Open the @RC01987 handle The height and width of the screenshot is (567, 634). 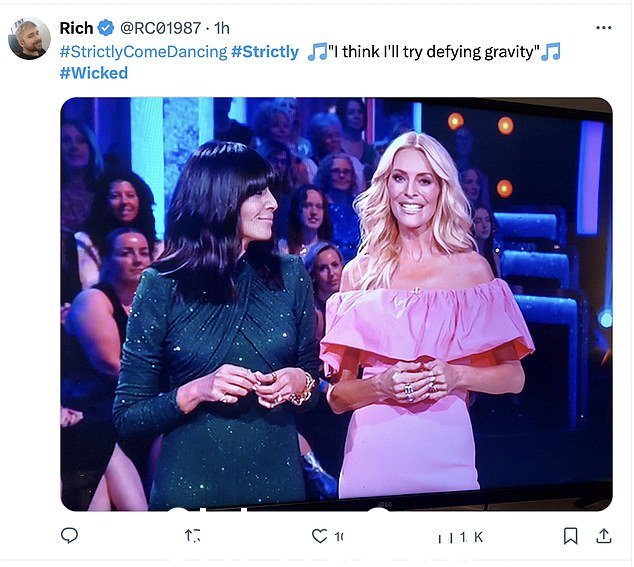160,28
